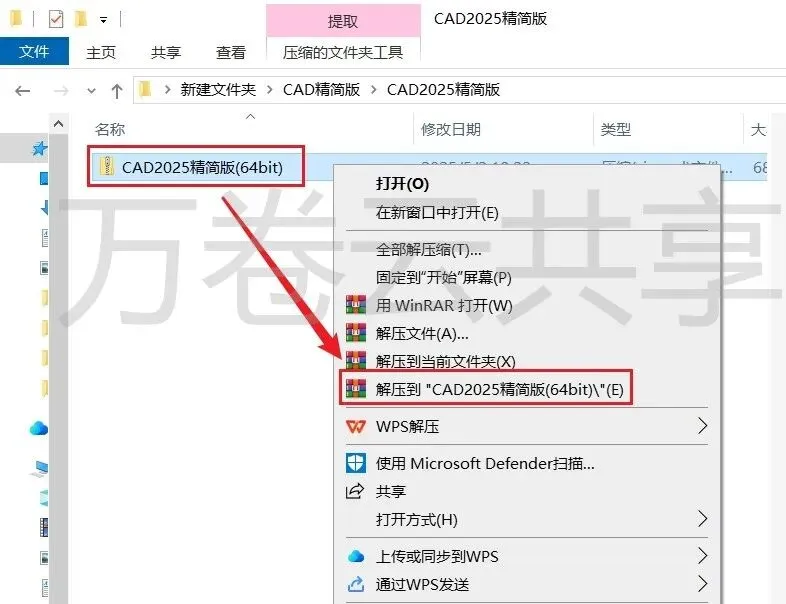Expand the WPS解压 submenu arrow
This screenshot has height=604, width=786.
(x=702, y=426)
